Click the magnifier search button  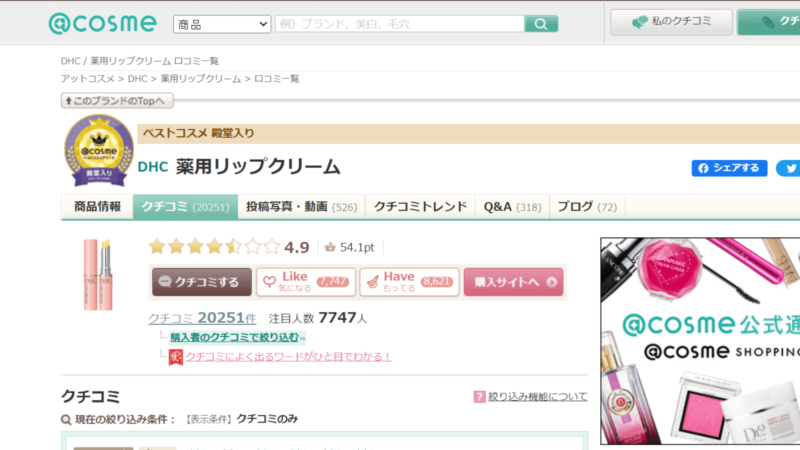click(541, 24)
